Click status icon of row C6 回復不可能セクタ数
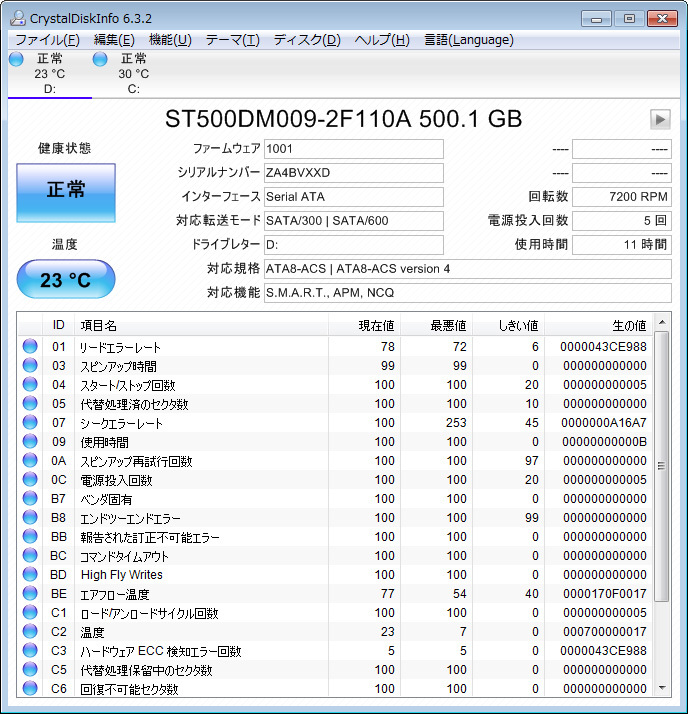The width and height of the screenshot is (688, 714). [30, 688]
